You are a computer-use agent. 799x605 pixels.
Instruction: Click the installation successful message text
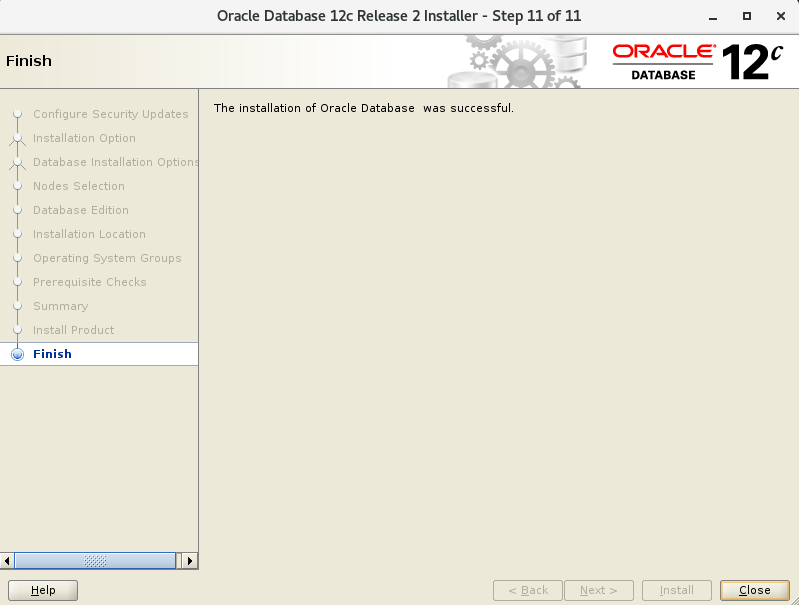pos(364,108)
